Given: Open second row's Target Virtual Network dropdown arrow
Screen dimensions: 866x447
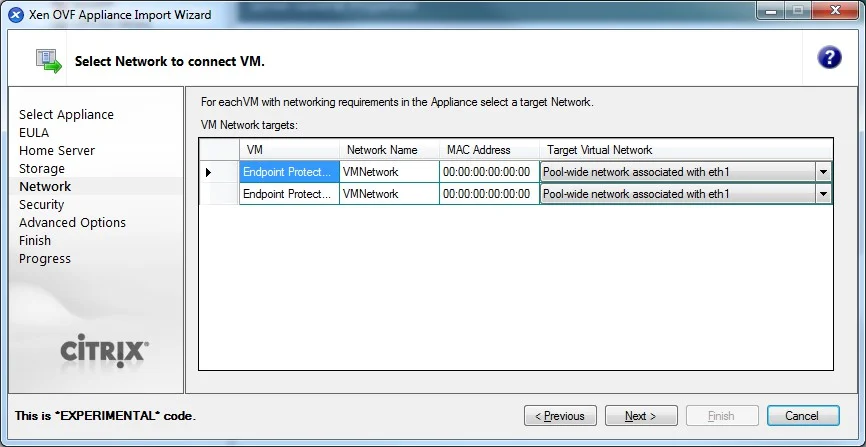Looking at the screenshot, I should (823, 194).
